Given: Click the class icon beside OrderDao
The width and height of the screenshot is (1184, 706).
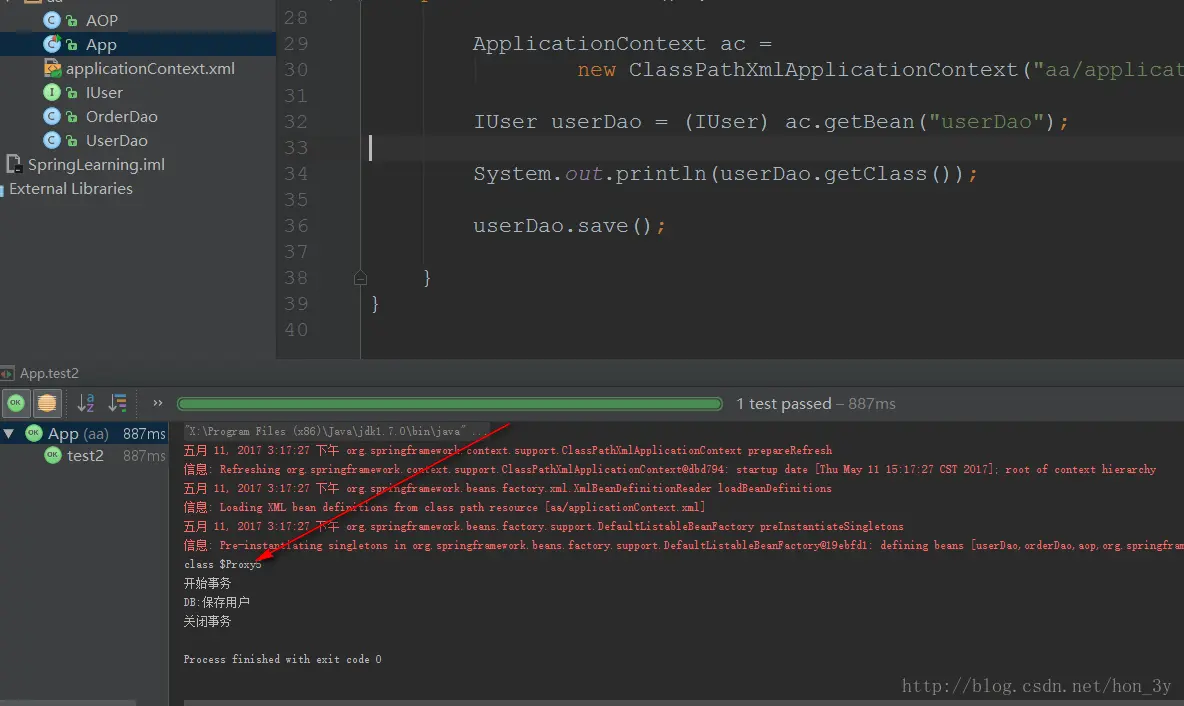Looking at the screenshot, I should tap(51, 116).
